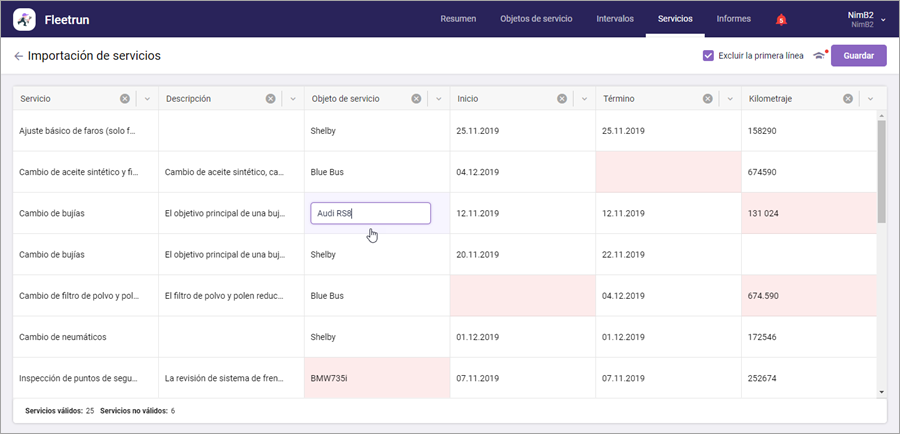This screenshot has width=900, height=434.
Task: Uncheck Excluir la primera línea checkbox
Action: coord(708,56)
